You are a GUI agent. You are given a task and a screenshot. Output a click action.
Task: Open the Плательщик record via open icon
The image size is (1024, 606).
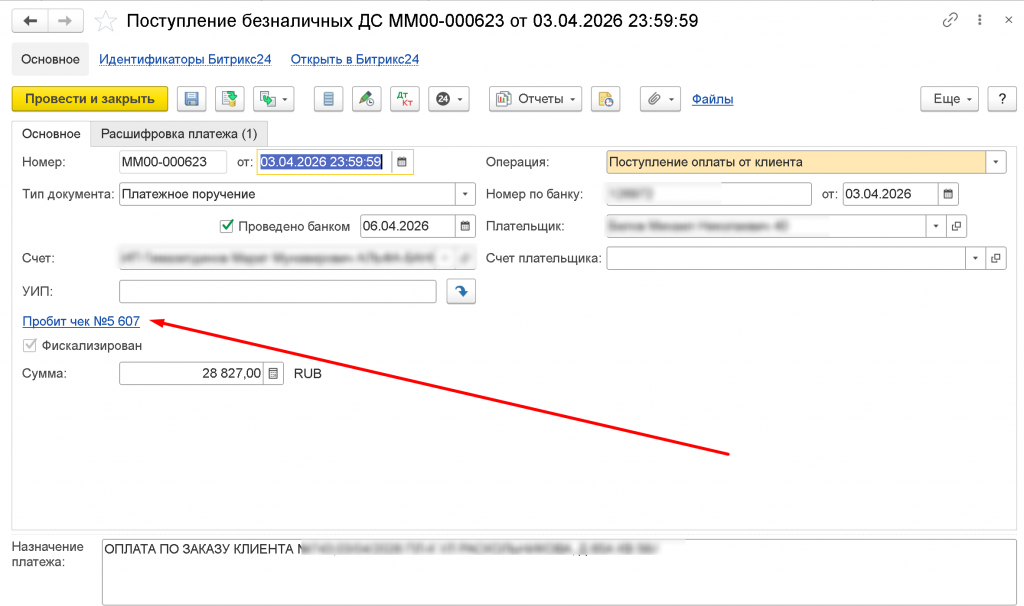click(957, 226)
